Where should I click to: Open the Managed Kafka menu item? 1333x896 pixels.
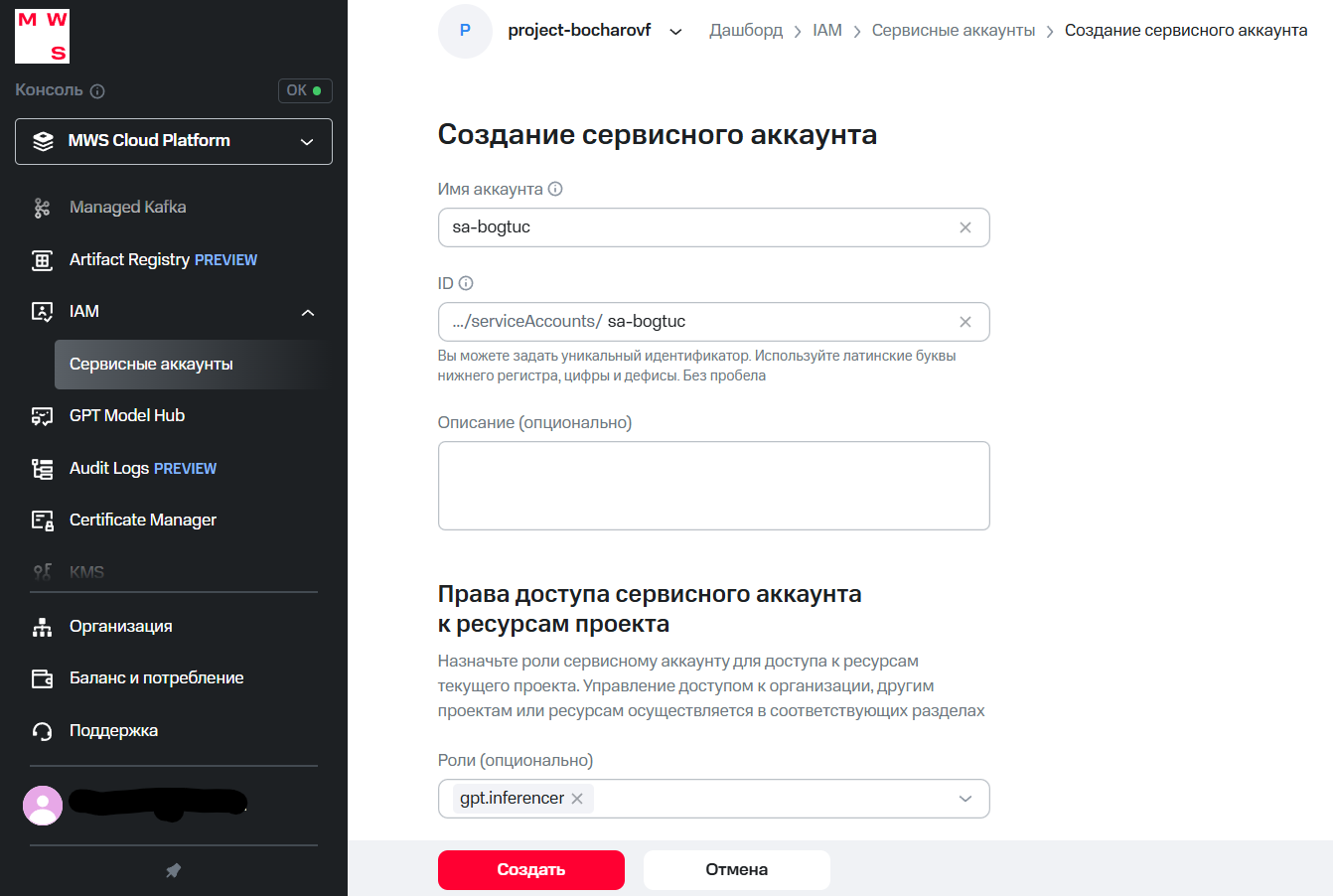128,207
